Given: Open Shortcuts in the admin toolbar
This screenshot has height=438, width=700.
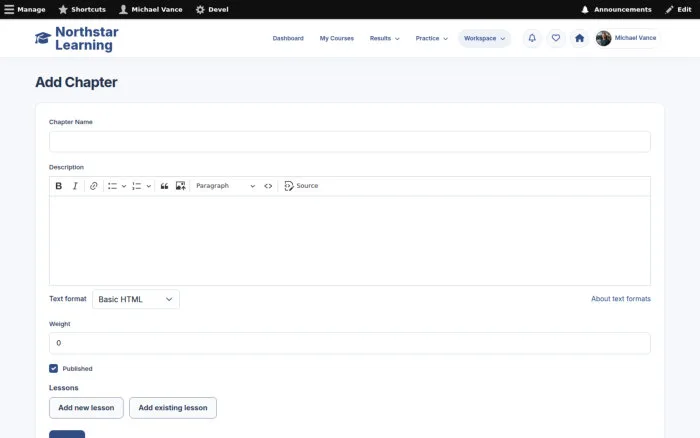Looking at the screenshot, I should click(x=82, y=9).
